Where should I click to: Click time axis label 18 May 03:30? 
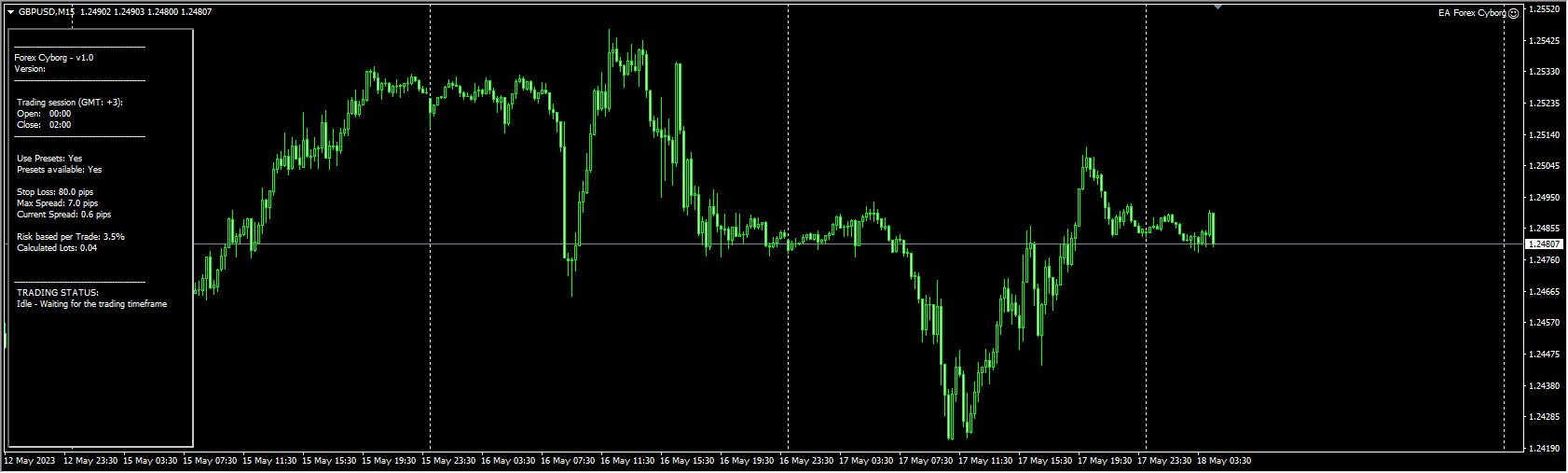1224,461
